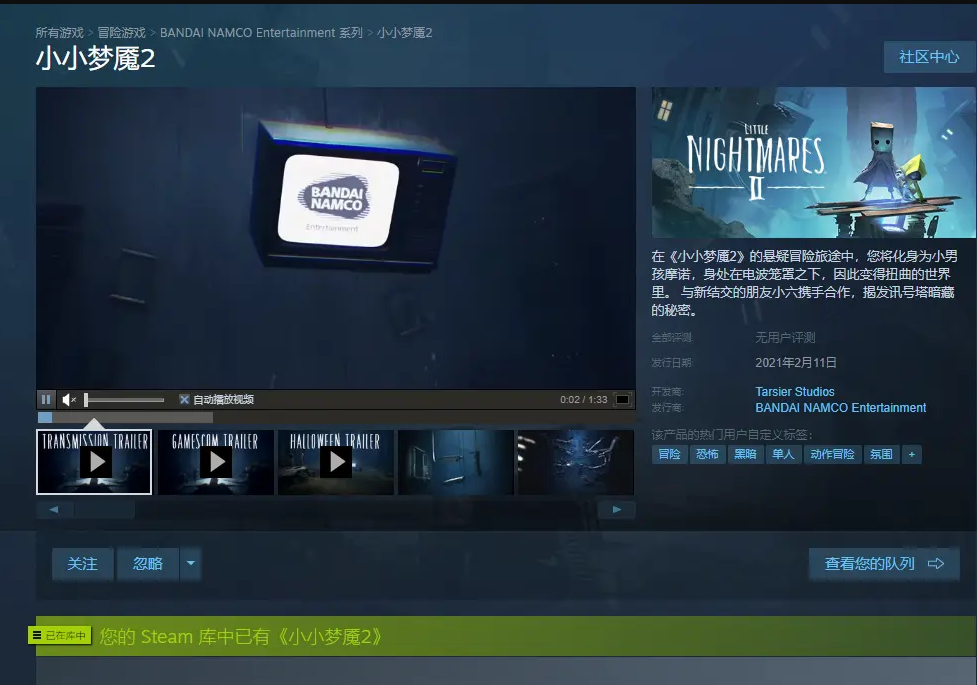
Task: Click right arrow of thumbnail strip
Action: 617,510
